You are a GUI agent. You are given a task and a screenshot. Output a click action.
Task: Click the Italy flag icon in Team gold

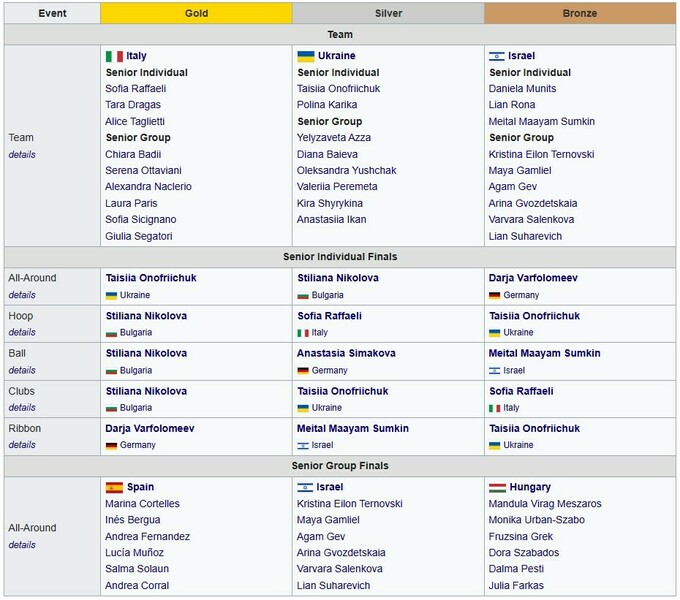(114, 56)
